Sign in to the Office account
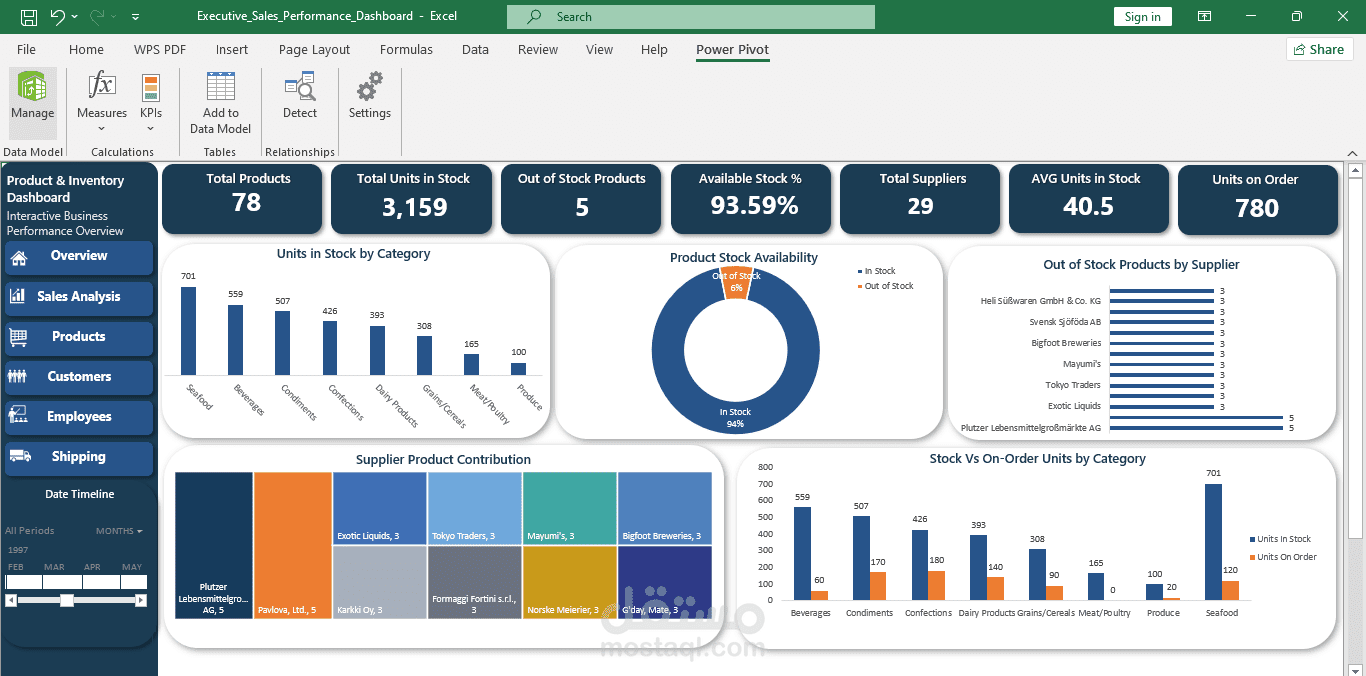This screenshot has height=676, width=1366. pyautogui.click(x=1142, y=17)
